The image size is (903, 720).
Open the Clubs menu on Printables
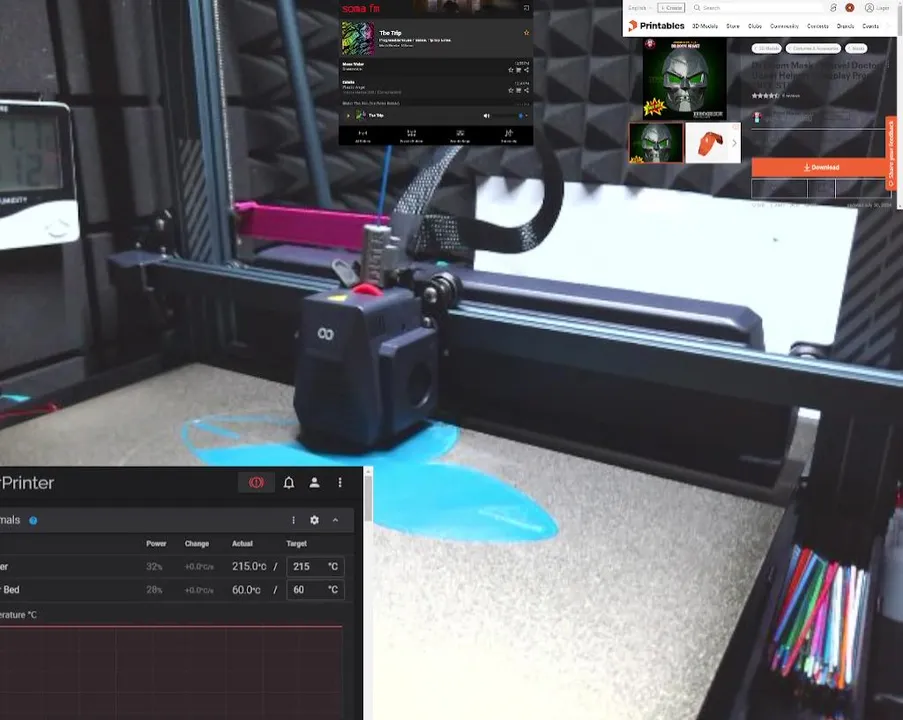pos(755,26)
